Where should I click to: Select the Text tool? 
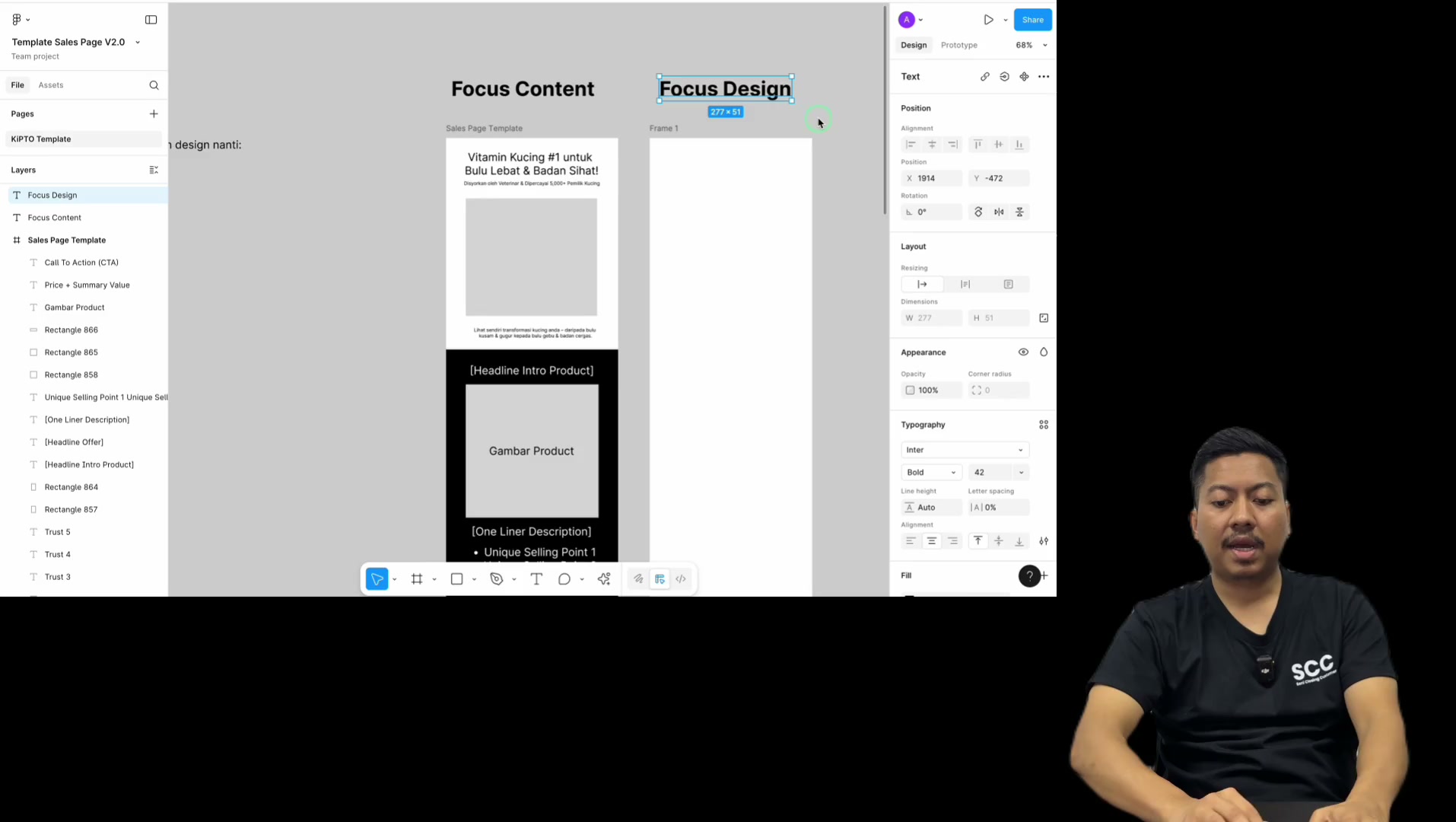536,579
